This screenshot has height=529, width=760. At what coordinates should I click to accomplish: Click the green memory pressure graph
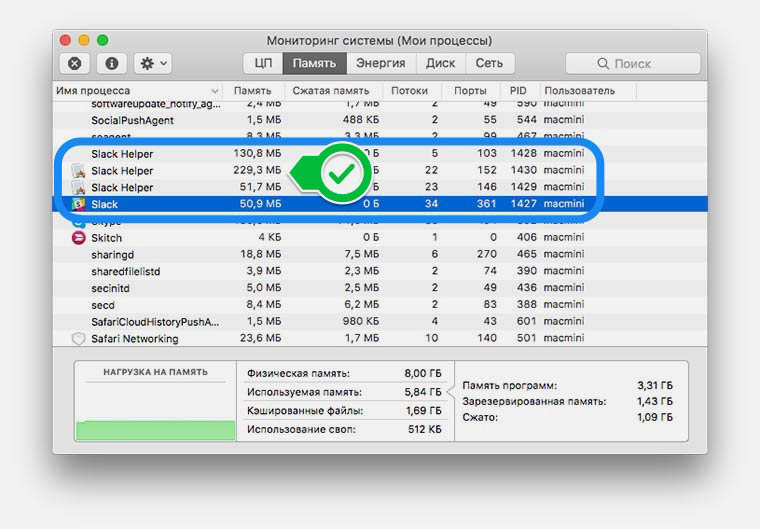point(155,429)
